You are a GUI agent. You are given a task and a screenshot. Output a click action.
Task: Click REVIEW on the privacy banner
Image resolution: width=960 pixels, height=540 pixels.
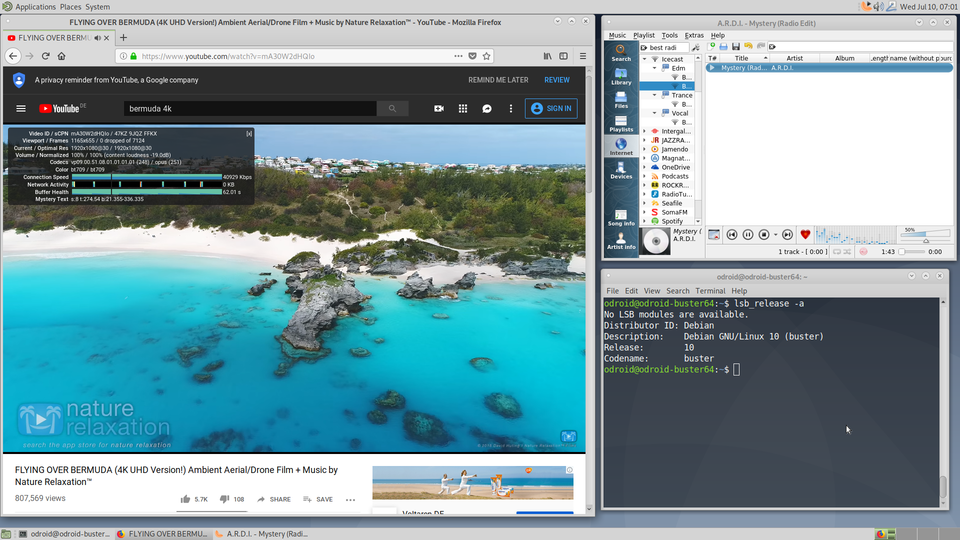click(x=557, y=80)
